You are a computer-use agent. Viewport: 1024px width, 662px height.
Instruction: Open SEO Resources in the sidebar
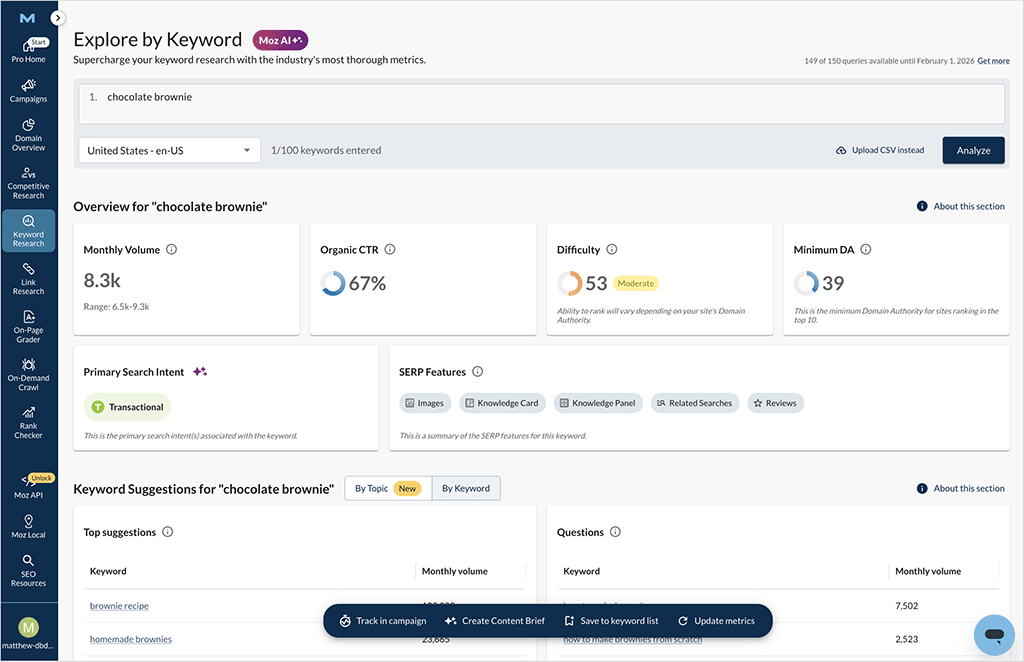pyautogui.click(x=29, y=572)
